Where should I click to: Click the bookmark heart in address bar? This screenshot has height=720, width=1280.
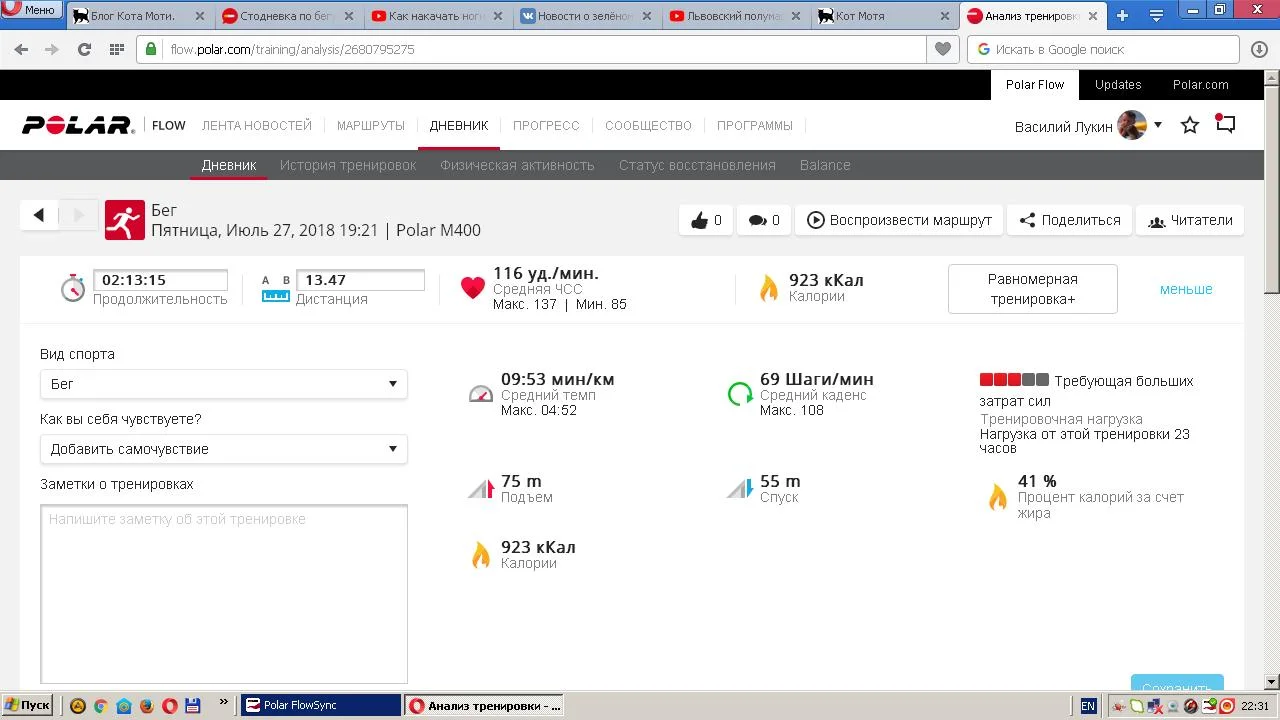pyautogui.click(x=942, y=49)
